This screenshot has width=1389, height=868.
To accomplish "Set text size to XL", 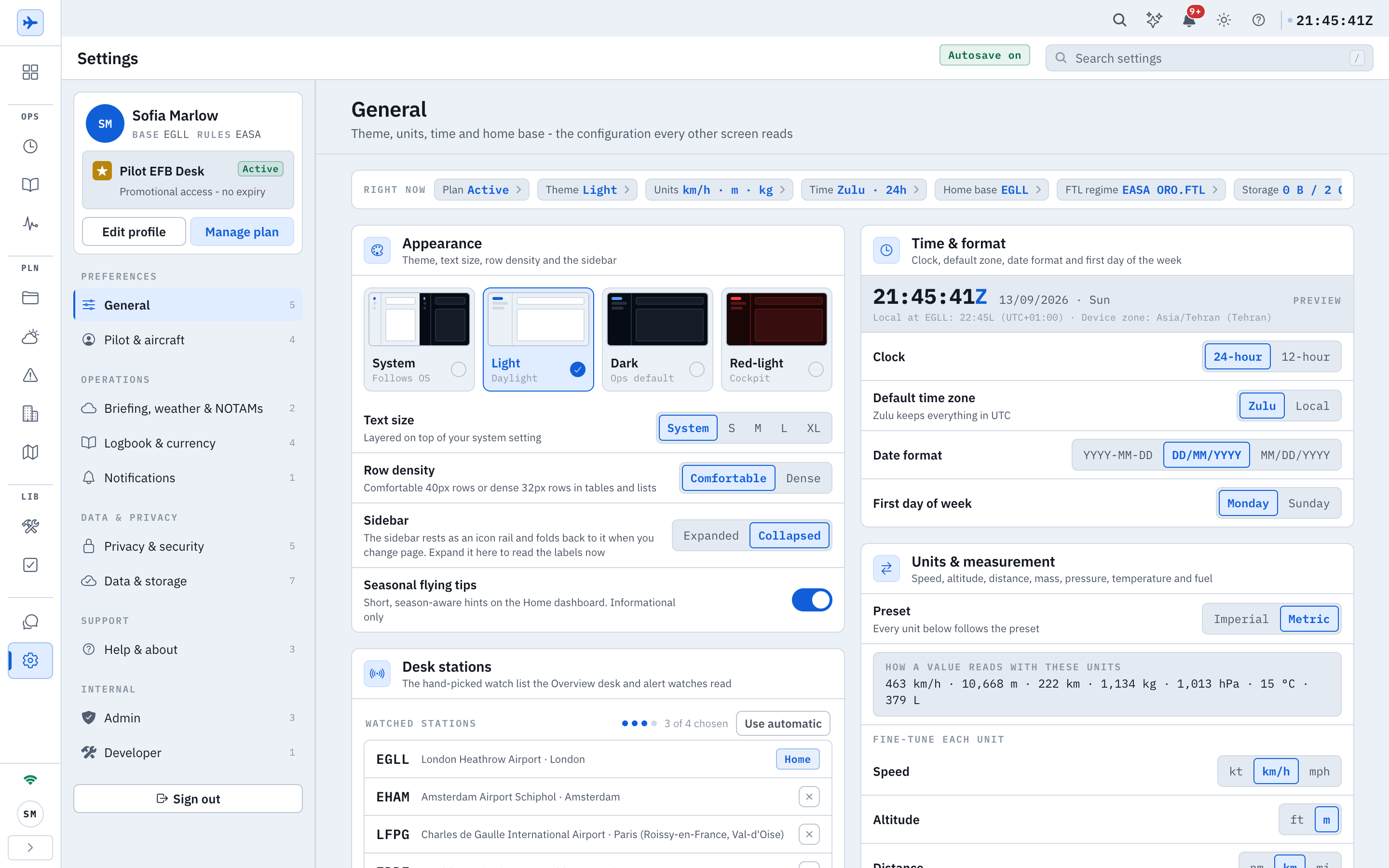I will 813,428.
